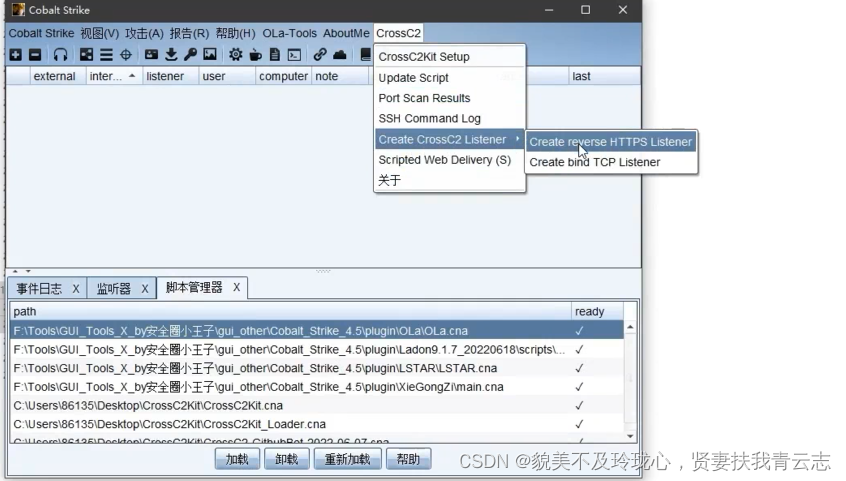Select the XieGongZi main.cna row
Viewport: 846px width, 481px height.
click(x=317, y=387)
